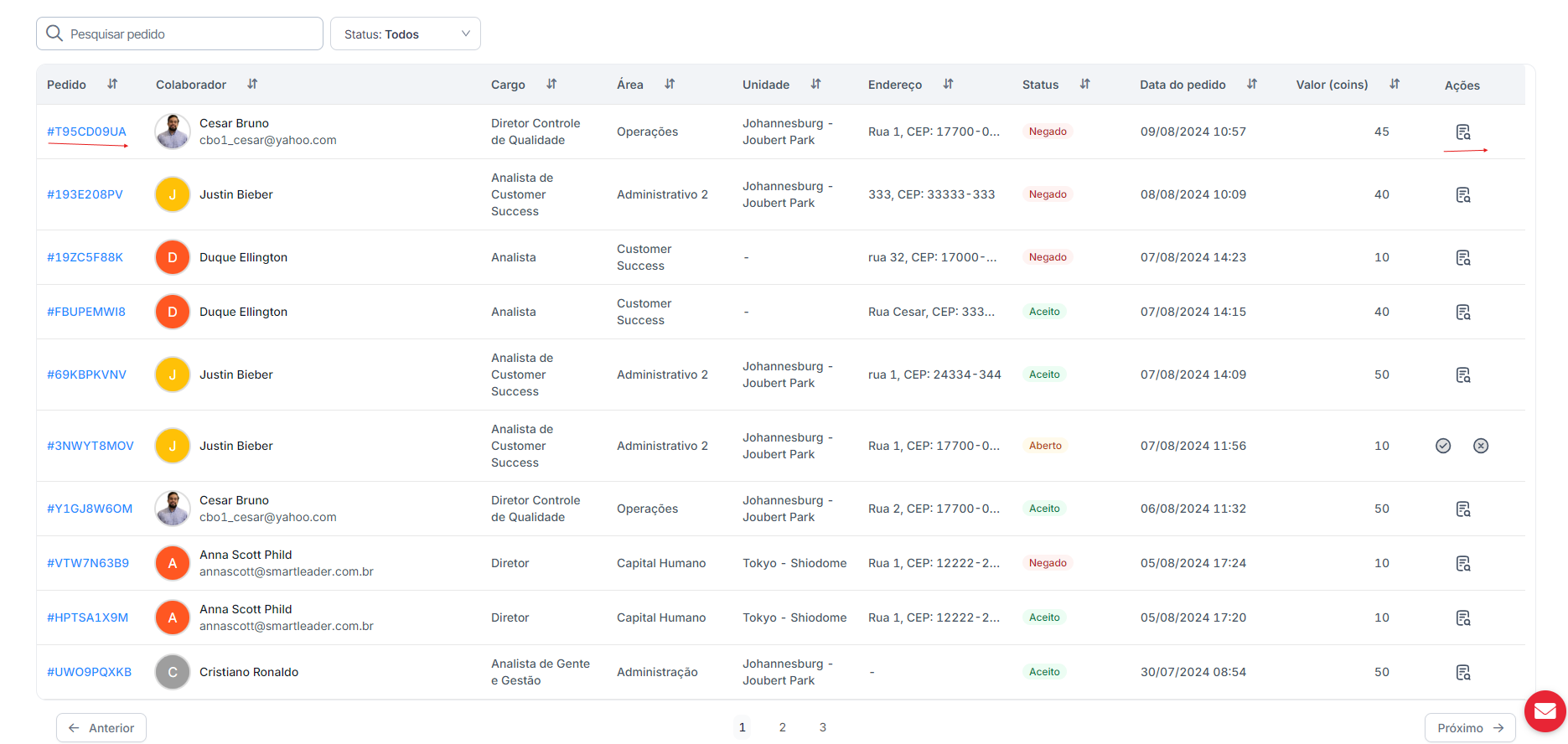Click address rua 1, CEP: 24334-344
Viewport: 1568px width, 744px height.
tap(934, 375)
